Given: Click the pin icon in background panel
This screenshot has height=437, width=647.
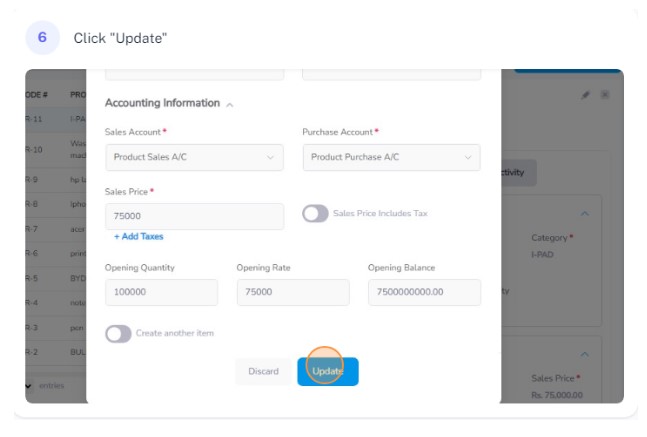Looking at the screenshot, I should [x=585, y=95].
